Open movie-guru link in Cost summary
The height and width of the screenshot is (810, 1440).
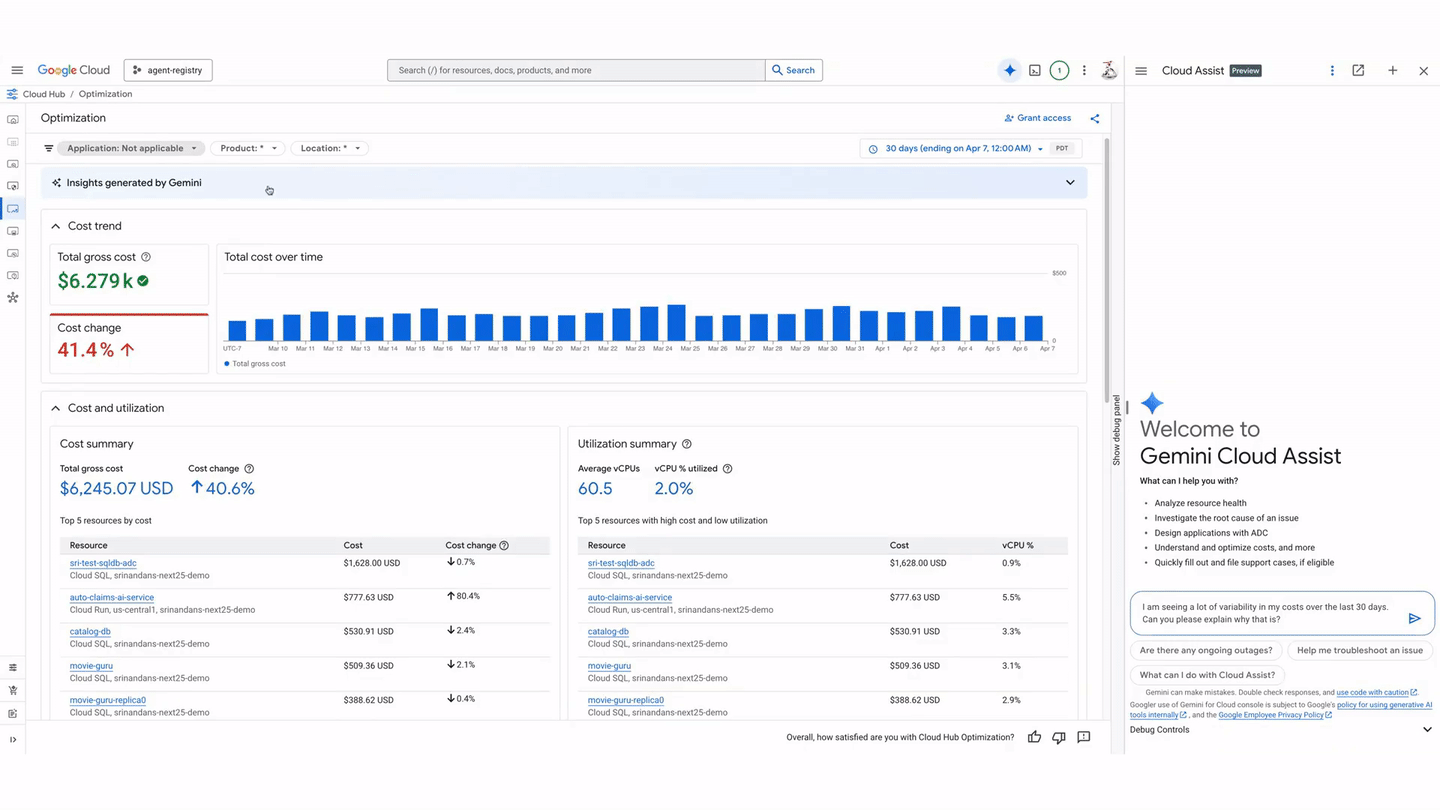point(91,666)
